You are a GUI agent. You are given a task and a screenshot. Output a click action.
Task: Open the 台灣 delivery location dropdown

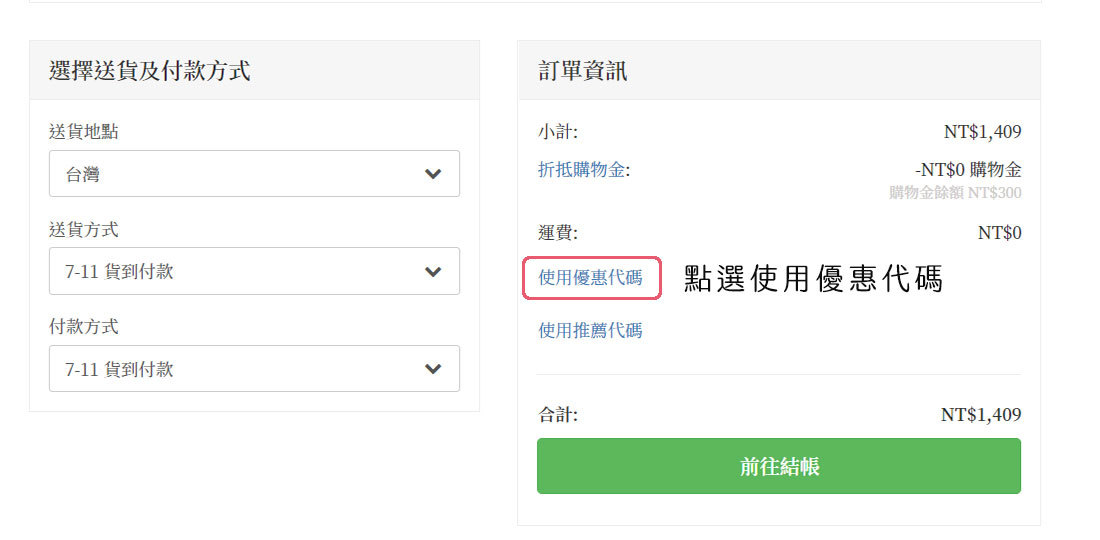[240, 174]
